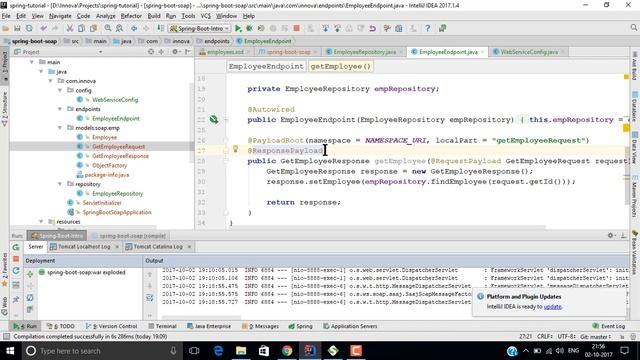The height and width of the screenshot is (360, 640).
Task: Open the VCS menu
Action: tap(205, 16)
